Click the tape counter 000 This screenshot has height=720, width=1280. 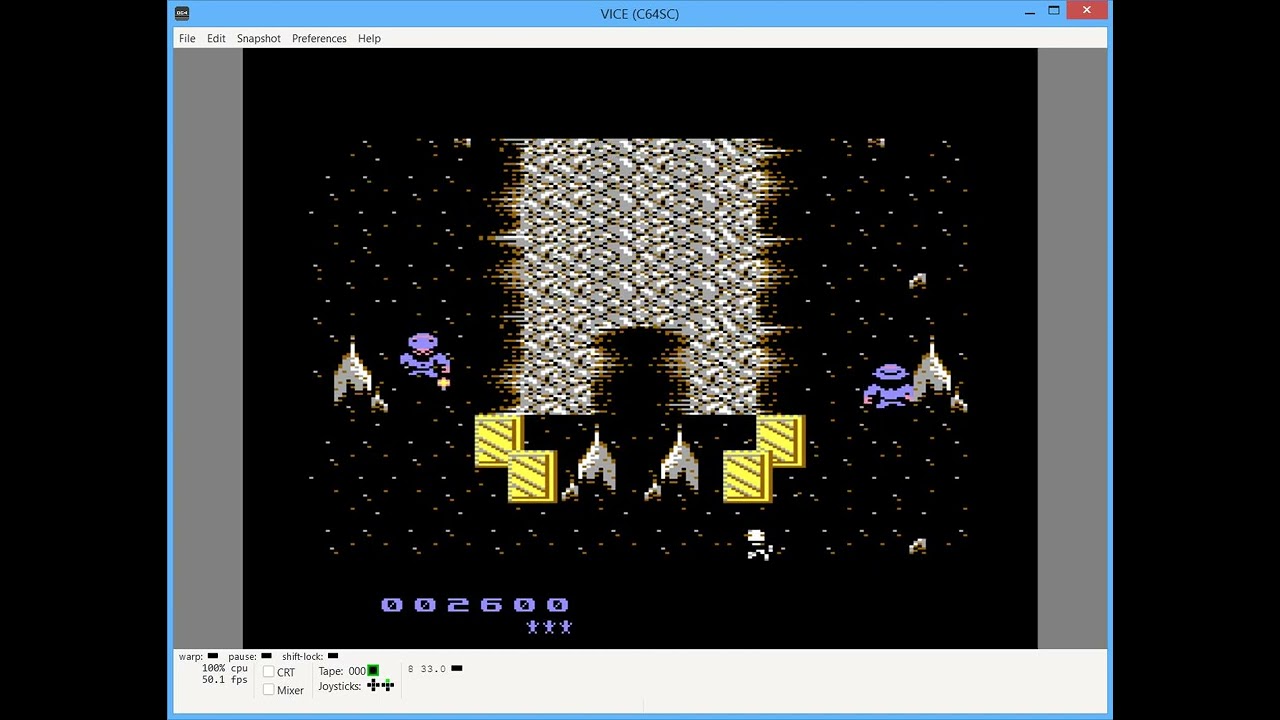[x=357, y=671]
